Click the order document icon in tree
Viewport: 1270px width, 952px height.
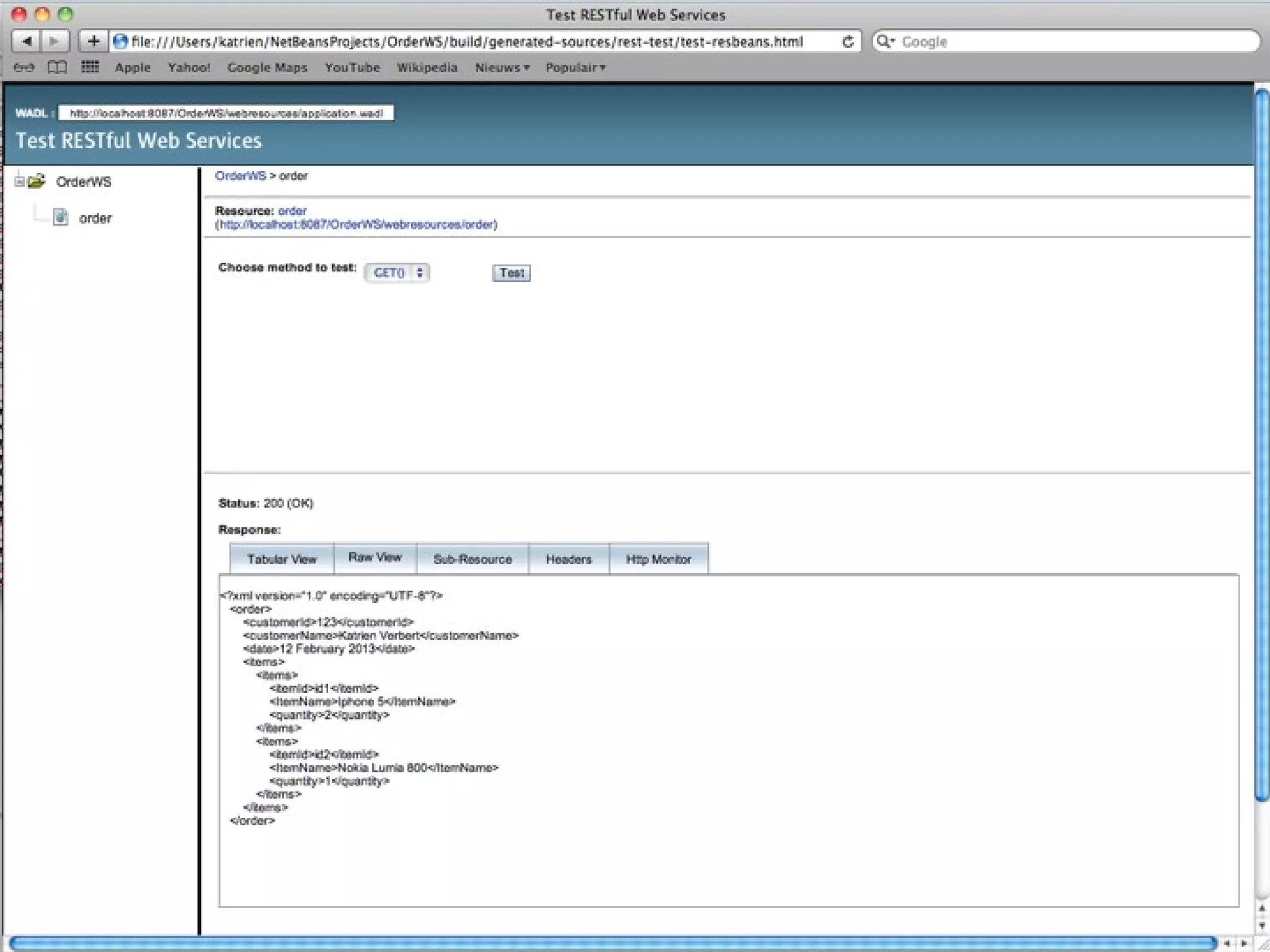tap(60, 218)
